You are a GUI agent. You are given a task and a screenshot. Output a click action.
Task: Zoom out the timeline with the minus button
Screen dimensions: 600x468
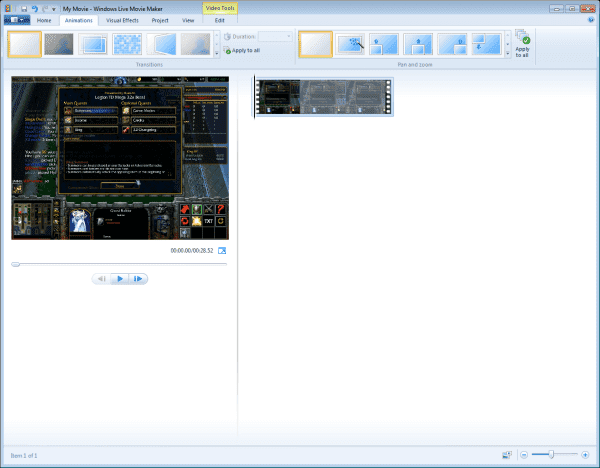click(524, 455)
